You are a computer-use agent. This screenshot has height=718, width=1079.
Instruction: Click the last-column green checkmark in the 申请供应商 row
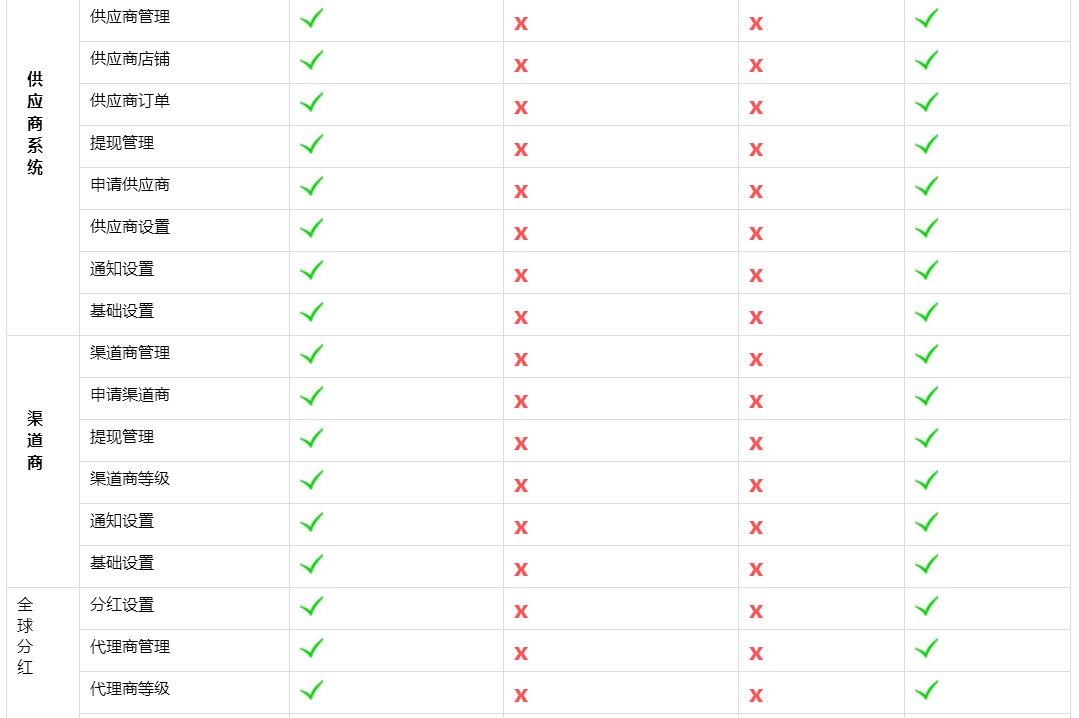click(926, 186)
